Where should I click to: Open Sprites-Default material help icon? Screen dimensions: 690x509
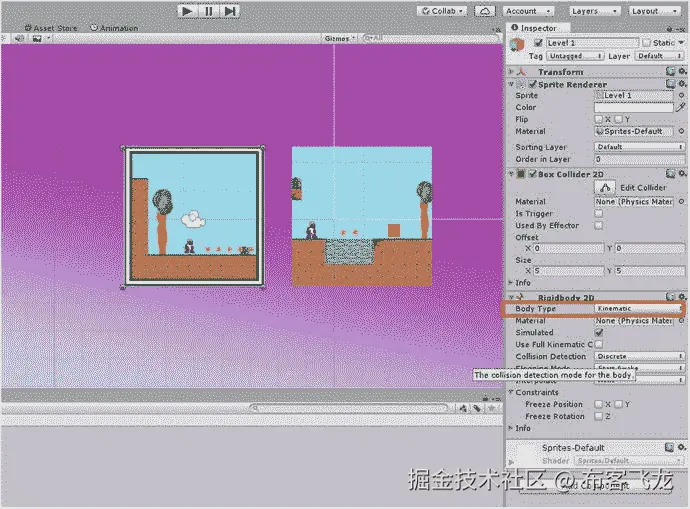click(669, 447)
